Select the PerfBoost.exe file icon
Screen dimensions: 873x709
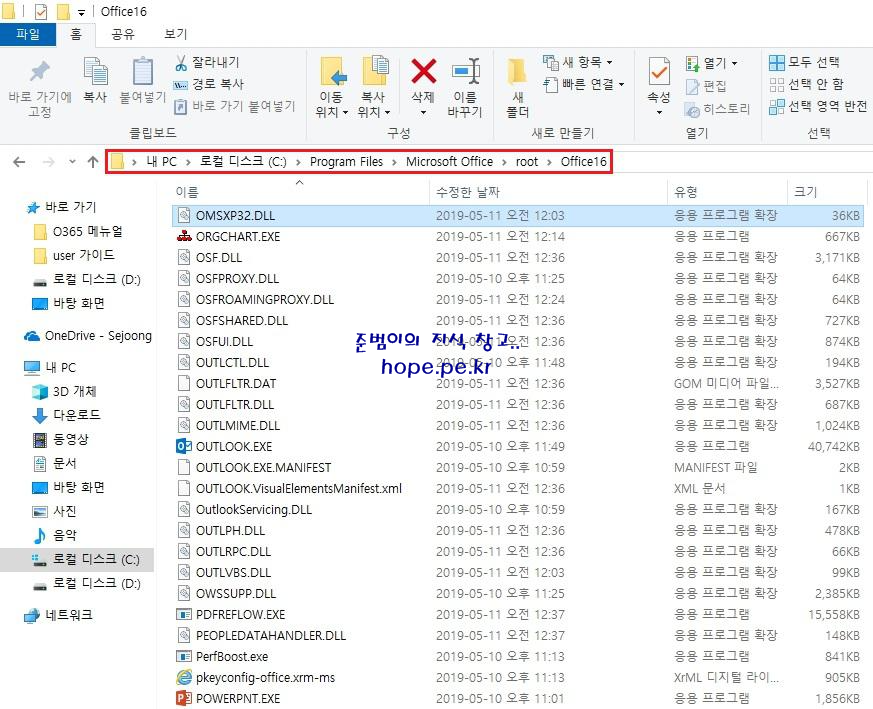click(x=184, y=656)
